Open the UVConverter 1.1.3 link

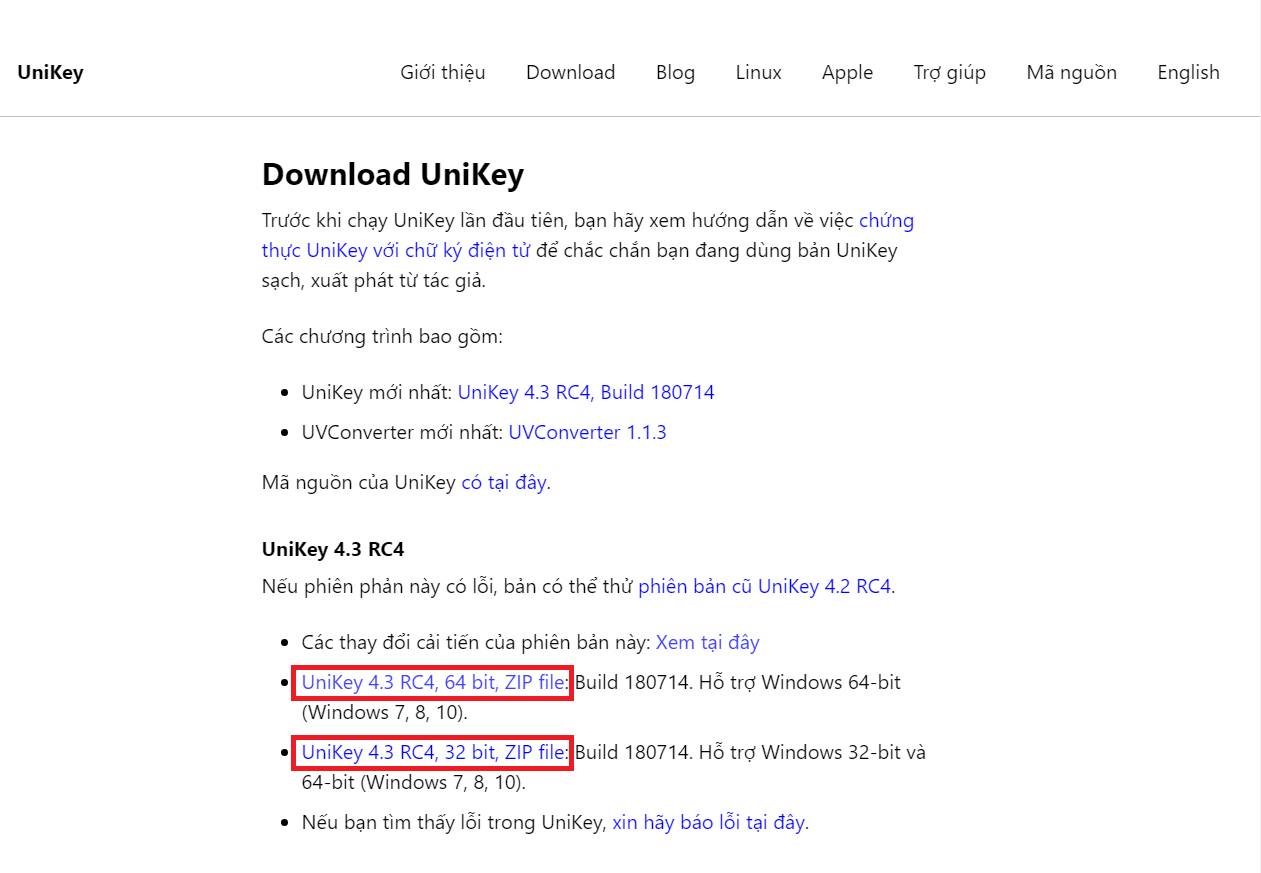click(587, 432)
